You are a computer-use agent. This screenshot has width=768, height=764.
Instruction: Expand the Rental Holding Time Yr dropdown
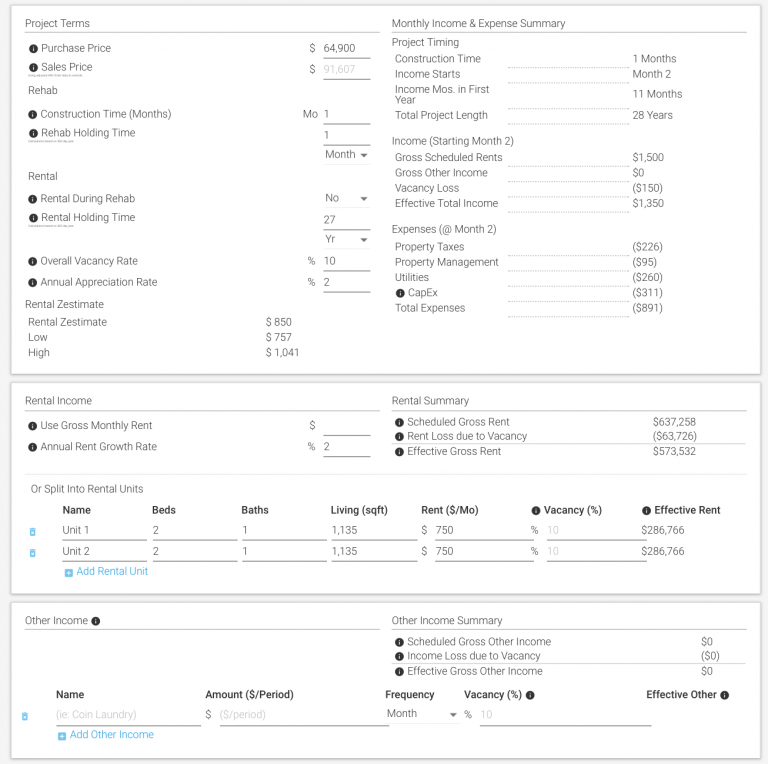(x=346, y=241)
